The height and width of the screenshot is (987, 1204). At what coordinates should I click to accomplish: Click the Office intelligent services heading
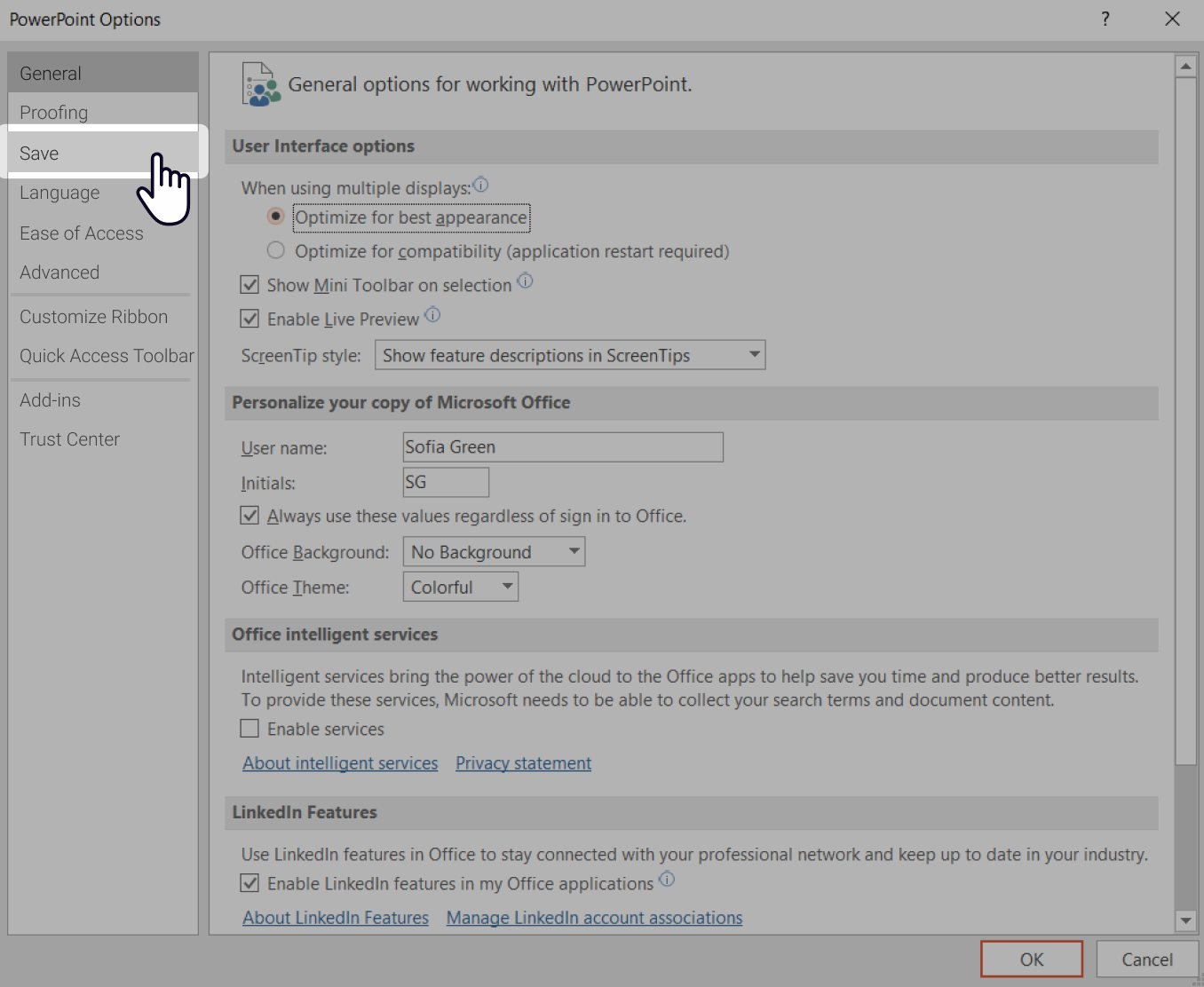click(x=335, y=634)
